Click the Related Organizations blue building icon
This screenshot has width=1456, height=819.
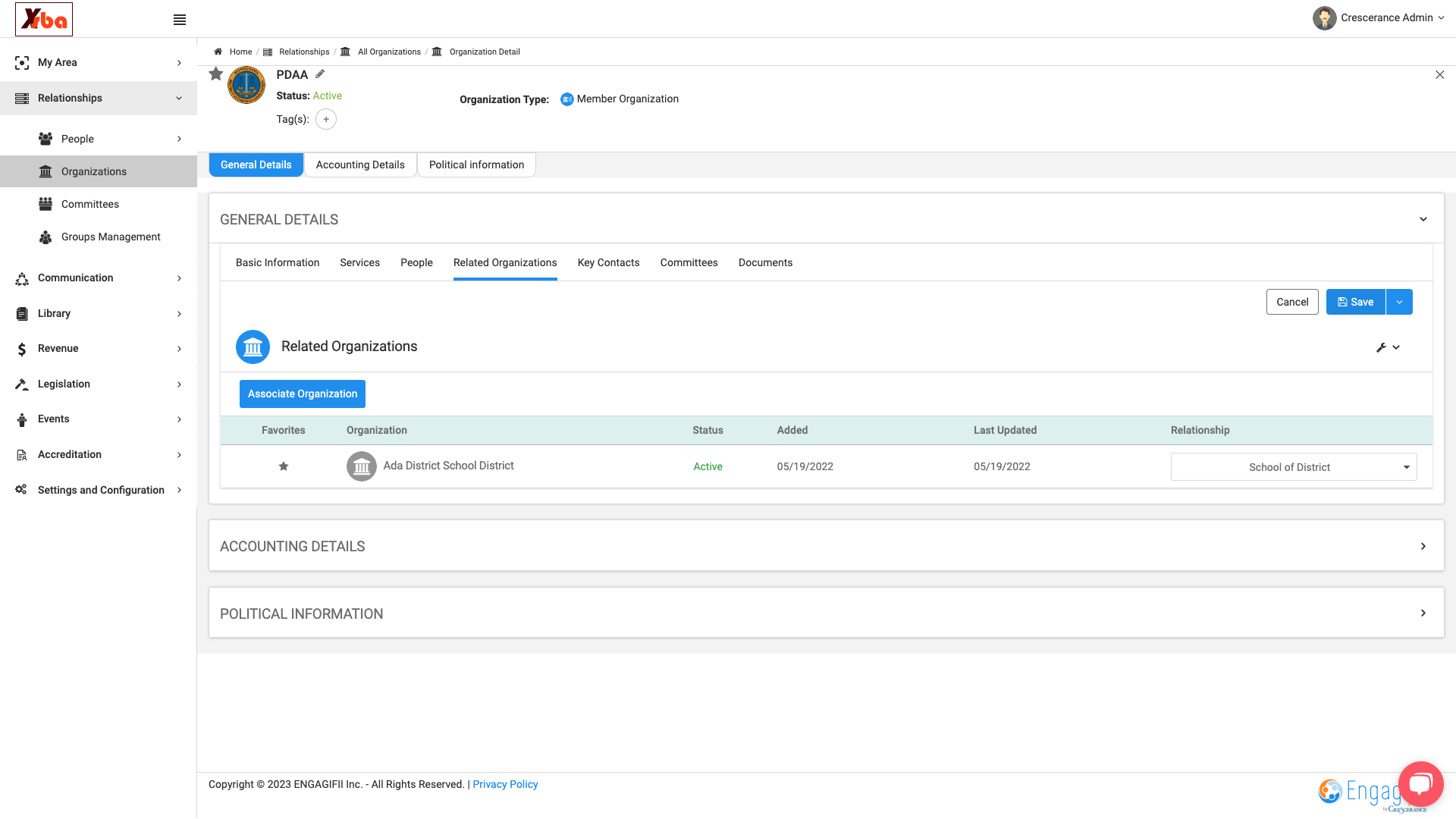pos(253,347)
